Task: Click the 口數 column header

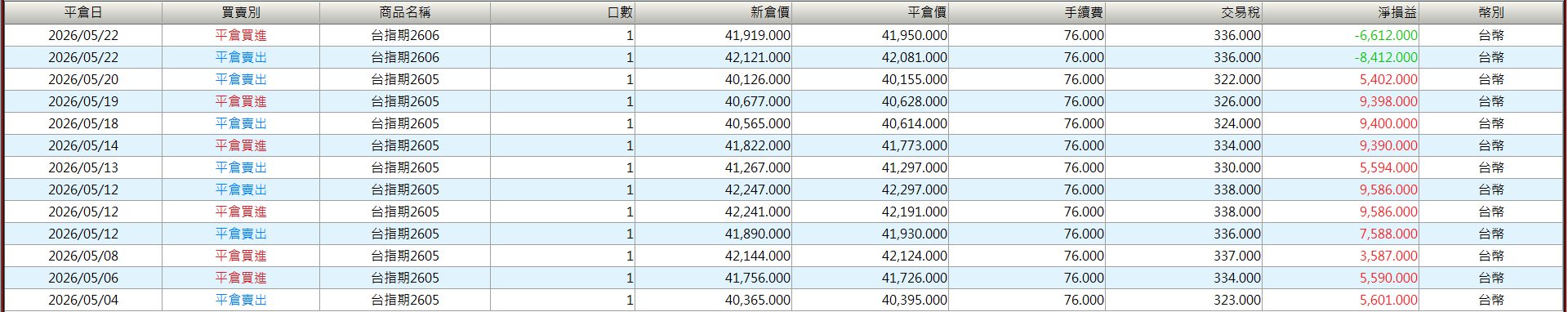Action: click(x=563, y=12)
